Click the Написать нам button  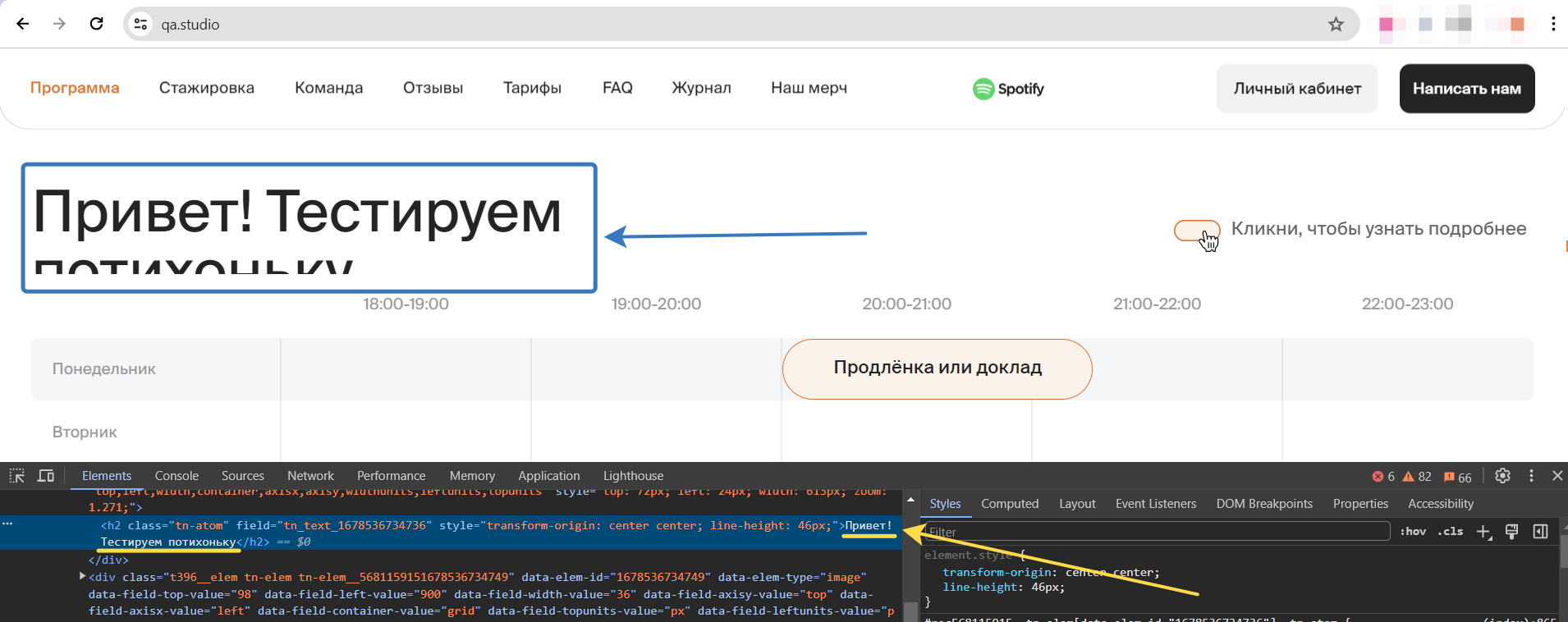coord(1467,89)
